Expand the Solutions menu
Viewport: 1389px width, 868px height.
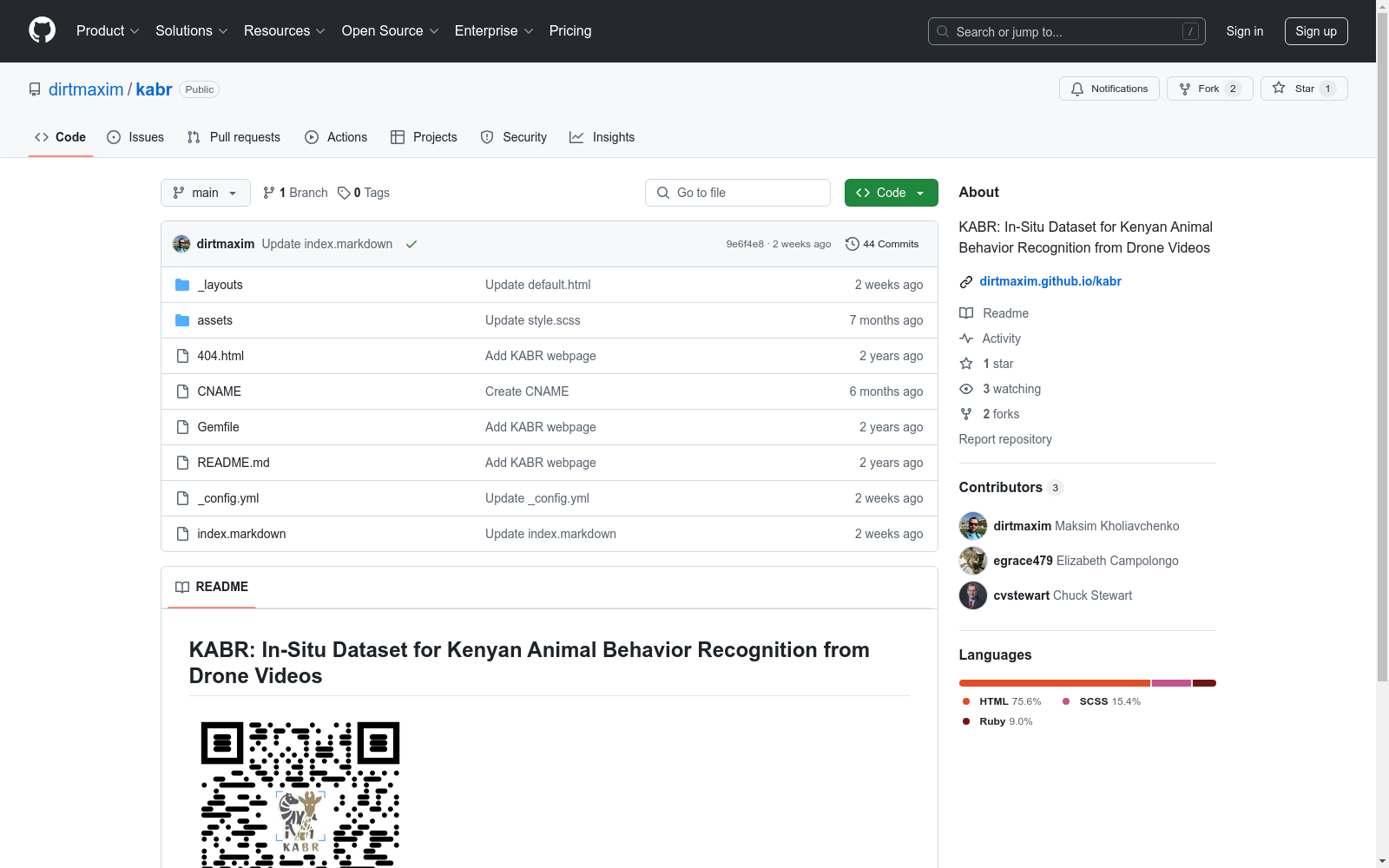coord(192,31)
